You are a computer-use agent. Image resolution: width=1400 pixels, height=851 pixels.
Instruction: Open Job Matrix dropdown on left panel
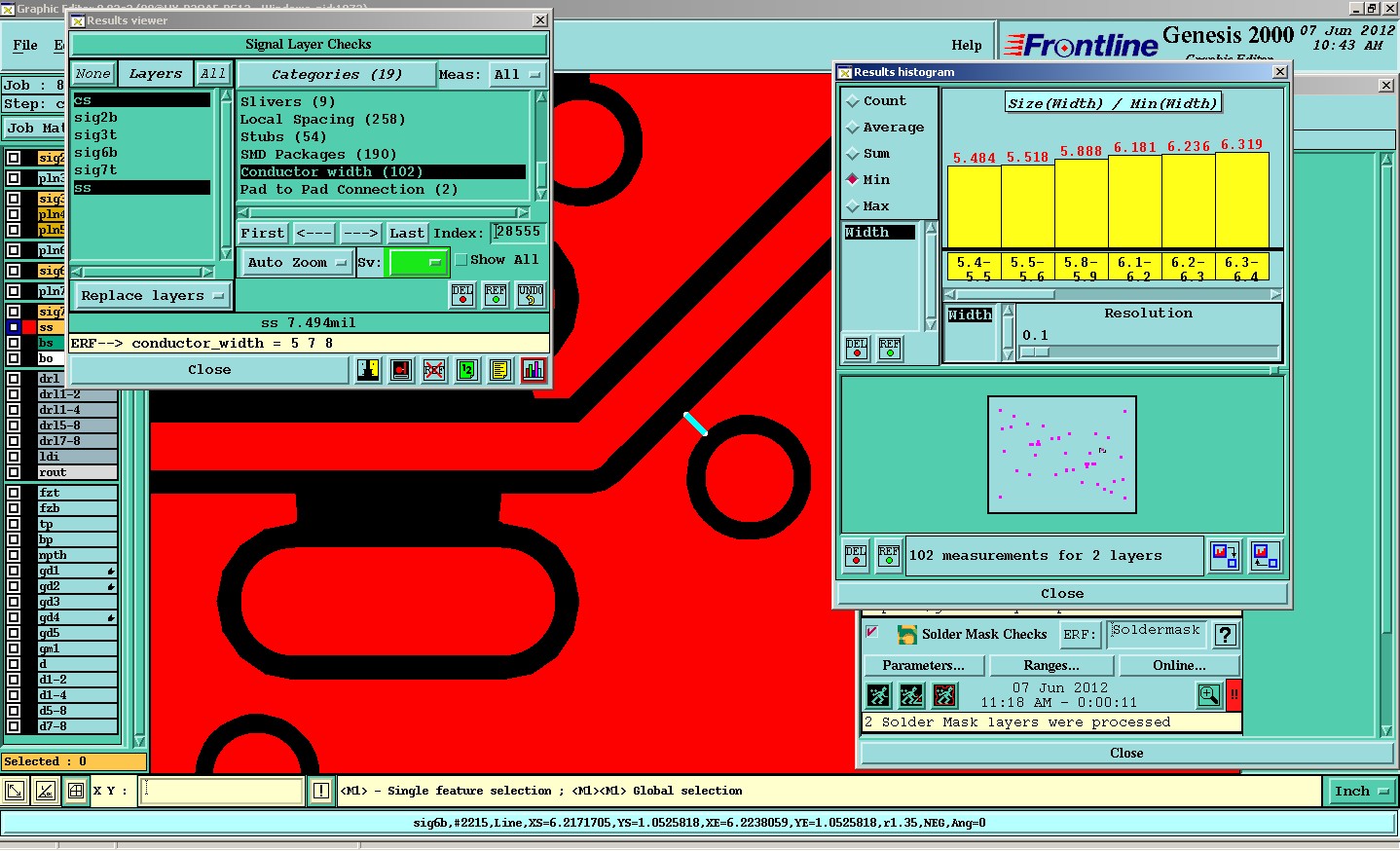tap(34, 129)
